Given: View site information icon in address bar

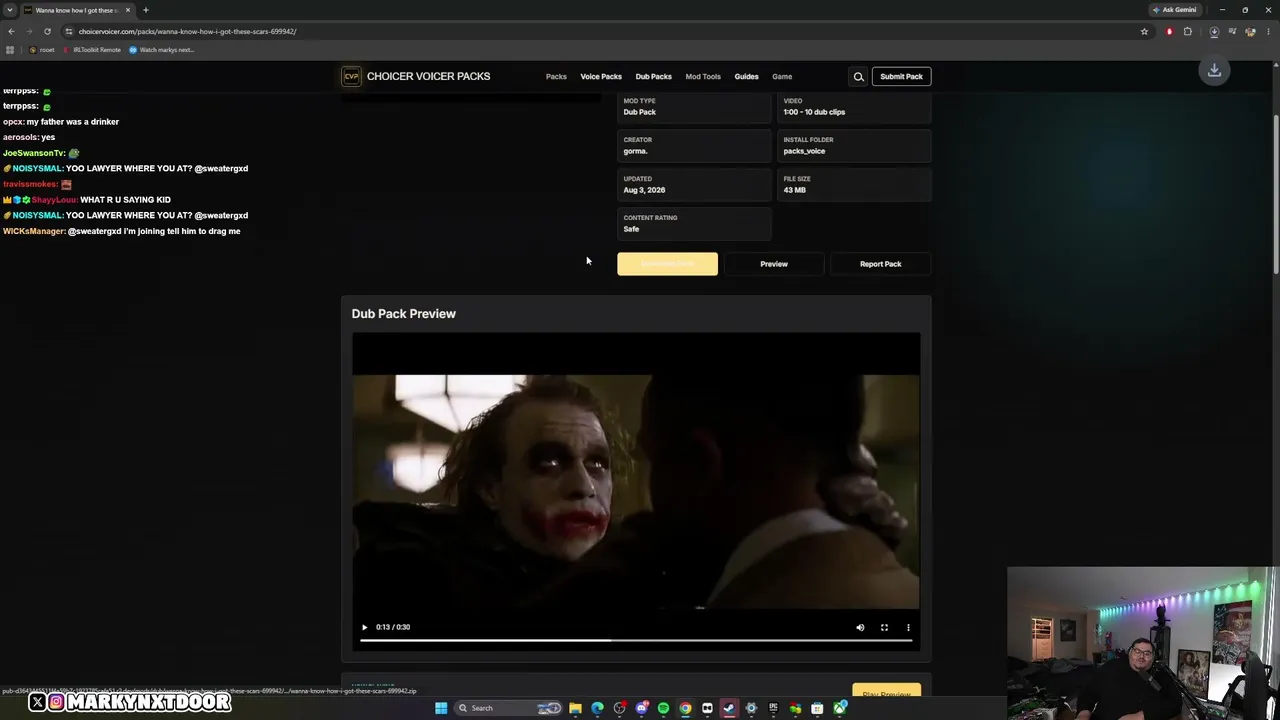Looking at the screenshot, I should point(69,31).
